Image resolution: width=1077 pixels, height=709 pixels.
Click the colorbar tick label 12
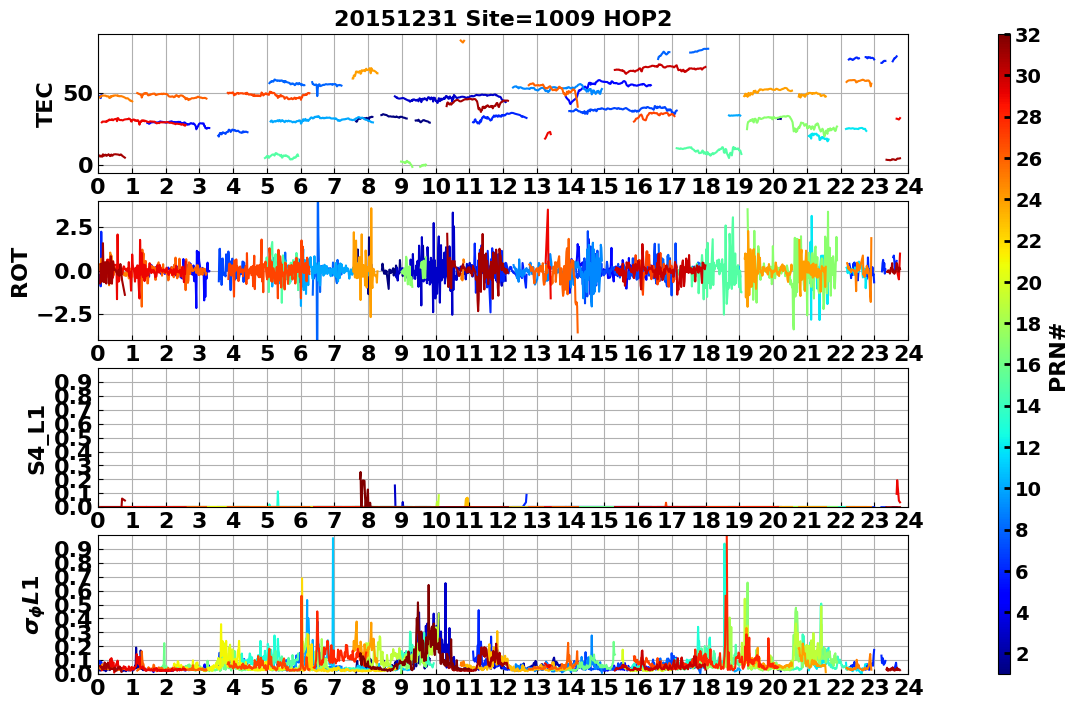pos(1028,447)
